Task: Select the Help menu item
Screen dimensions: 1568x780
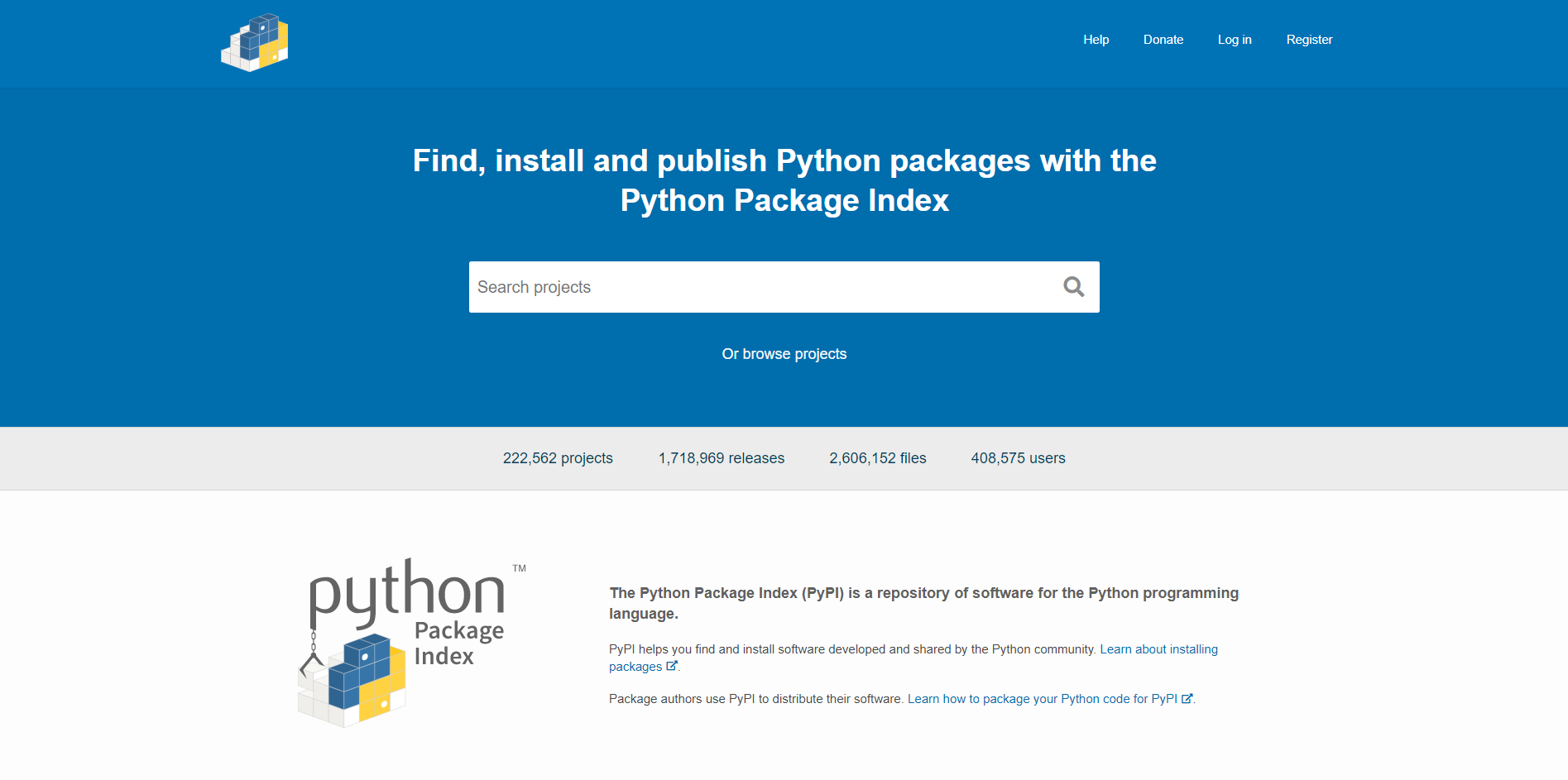Action: (1096, 39)
